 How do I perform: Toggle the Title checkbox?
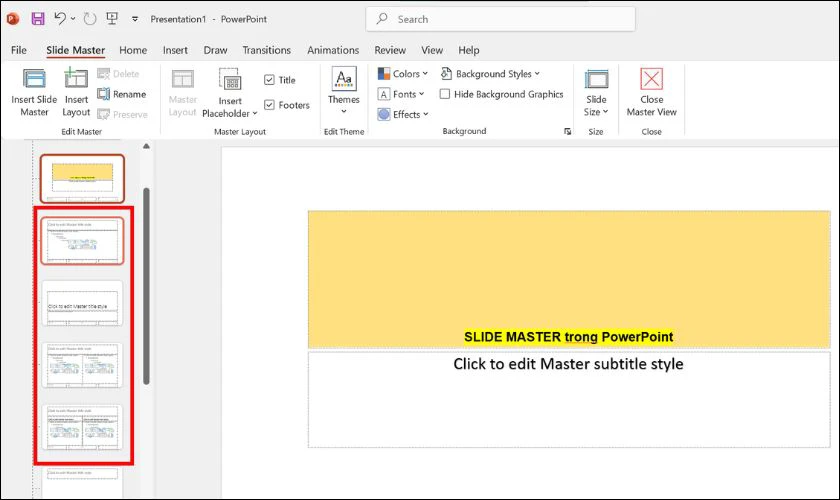click(x=269, y=80)
